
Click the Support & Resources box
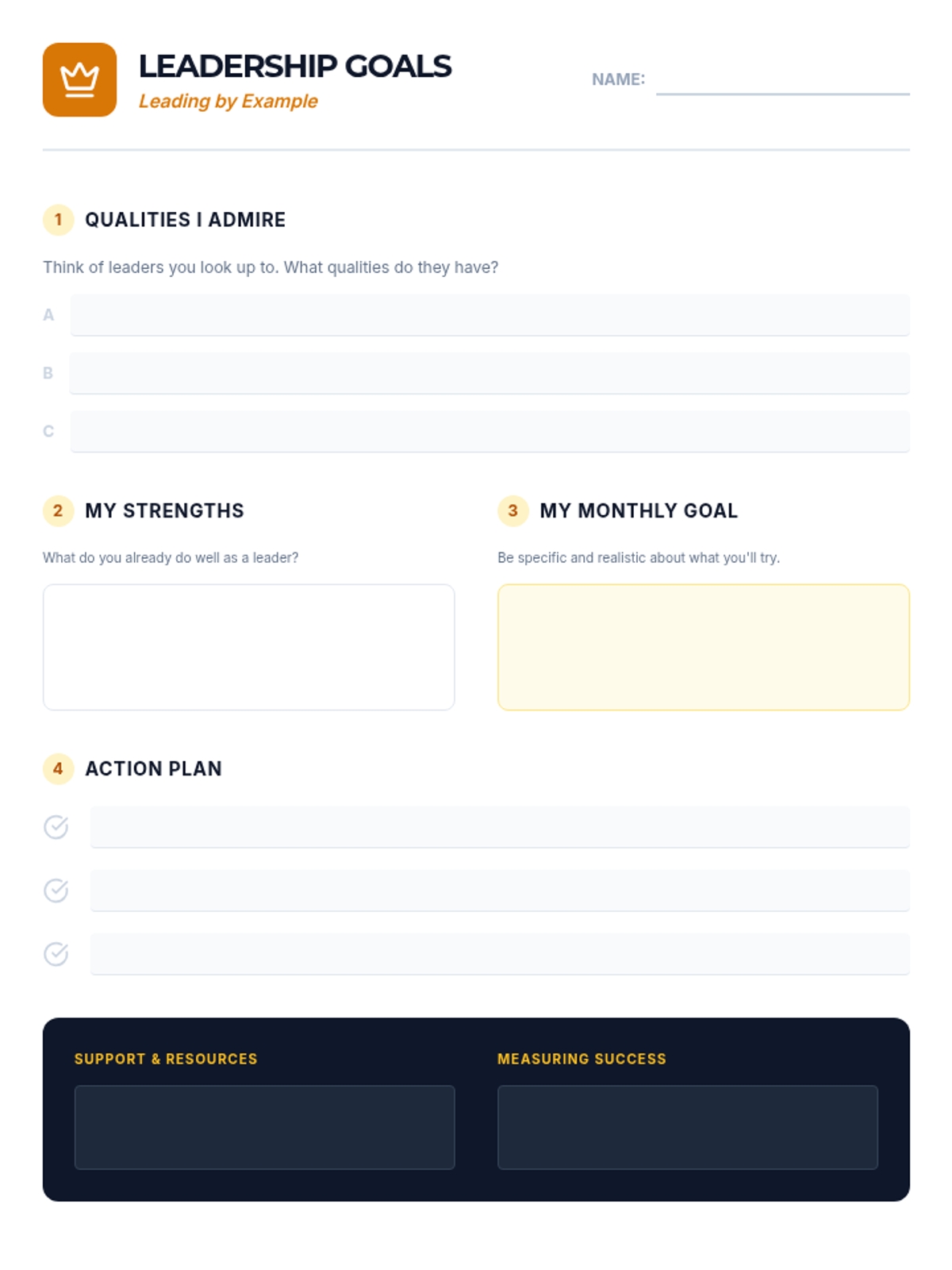tap(264, 1127)
